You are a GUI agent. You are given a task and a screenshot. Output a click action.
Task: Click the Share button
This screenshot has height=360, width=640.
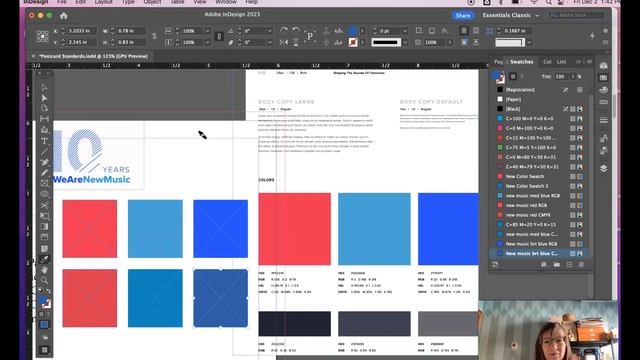point(463,16)
